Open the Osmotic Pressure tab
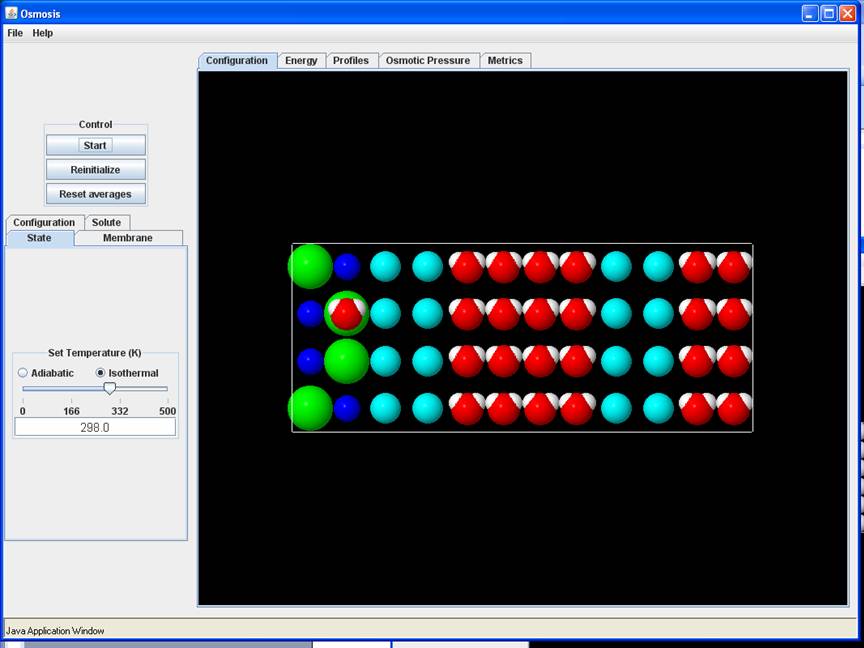This screenshot has width=864, height=648. (x=427, y=60)
